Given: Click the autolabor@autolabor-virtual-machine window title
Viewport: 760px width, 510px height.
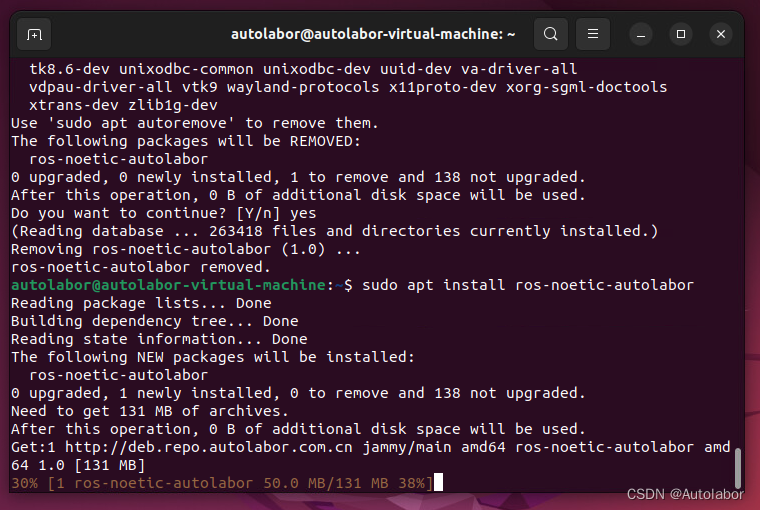Looking at the screenshot, I should [373, 34].
